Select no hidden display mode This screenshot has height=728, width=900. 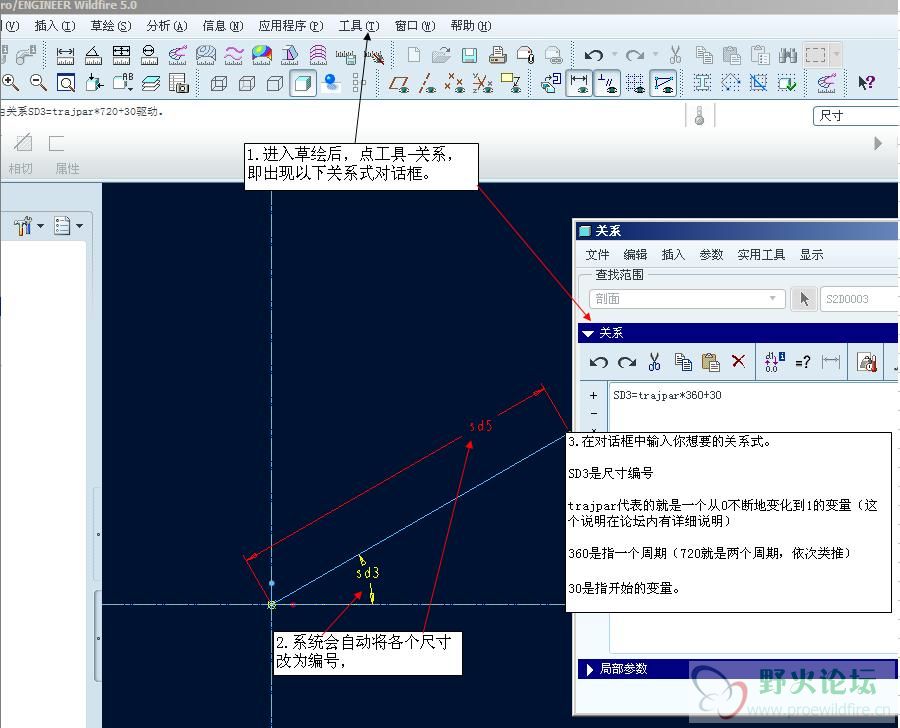(x=275, y=83)
